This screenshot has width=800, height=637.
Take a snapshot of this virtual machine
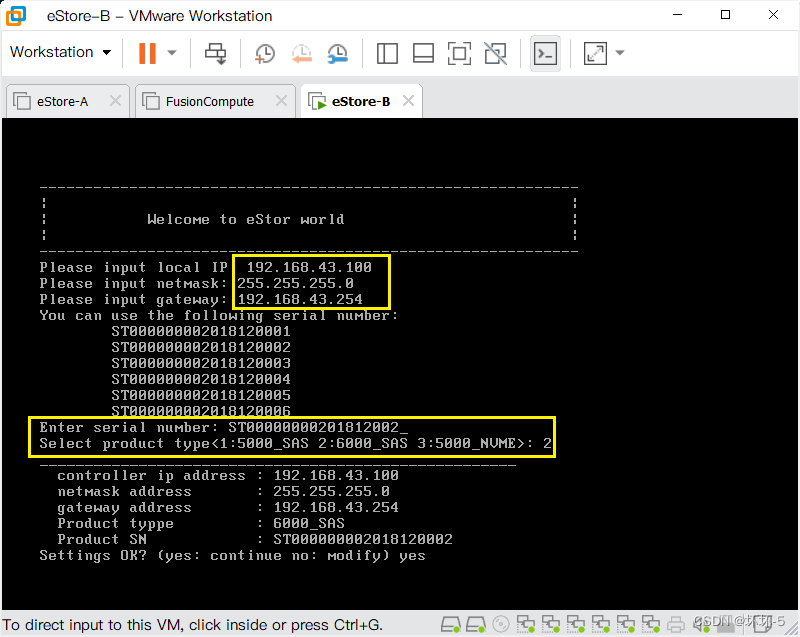265,53
